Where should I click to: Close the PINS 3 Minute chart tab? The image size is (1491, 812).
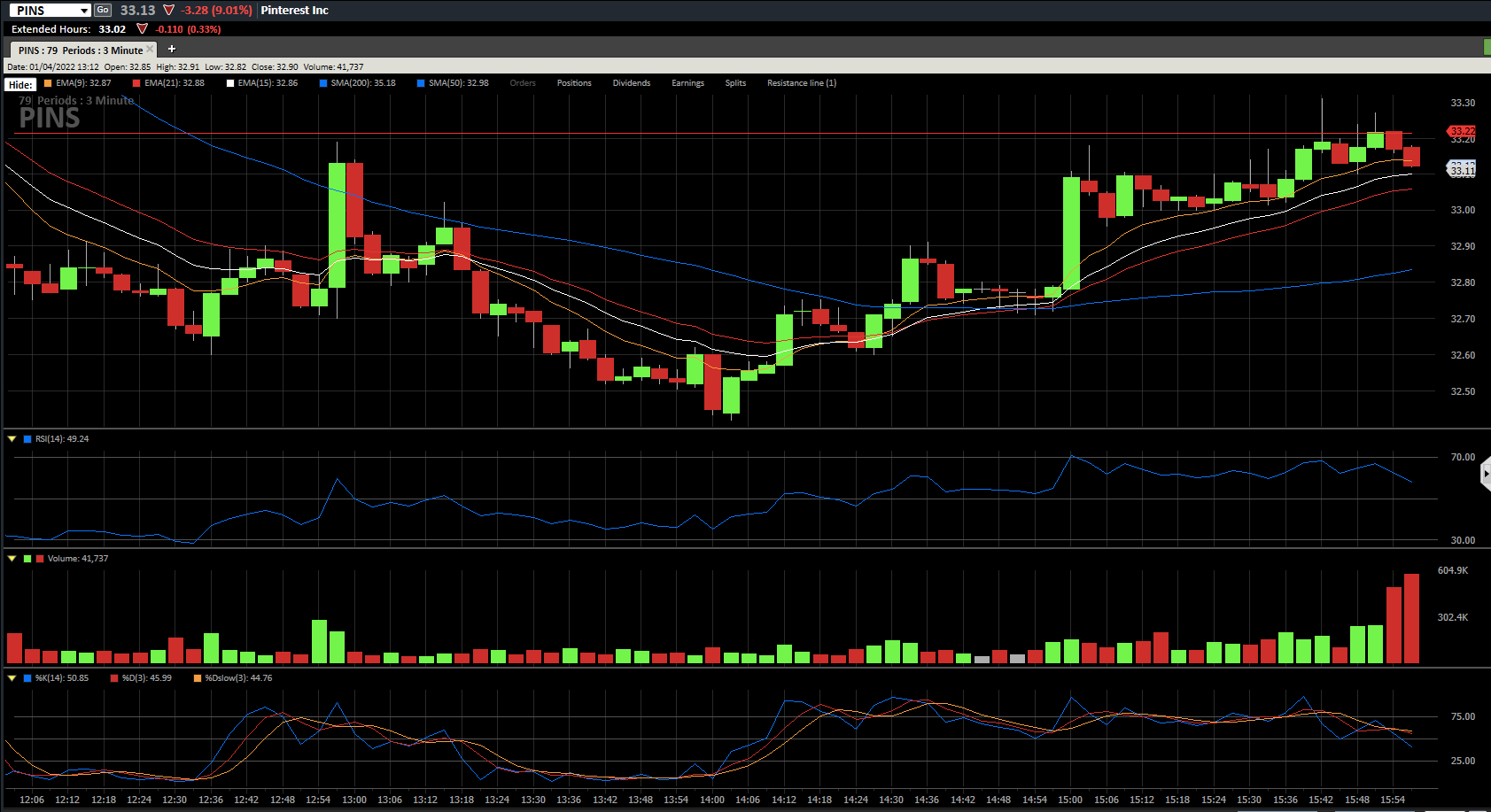pyautogui.click(x=150, y=50)
